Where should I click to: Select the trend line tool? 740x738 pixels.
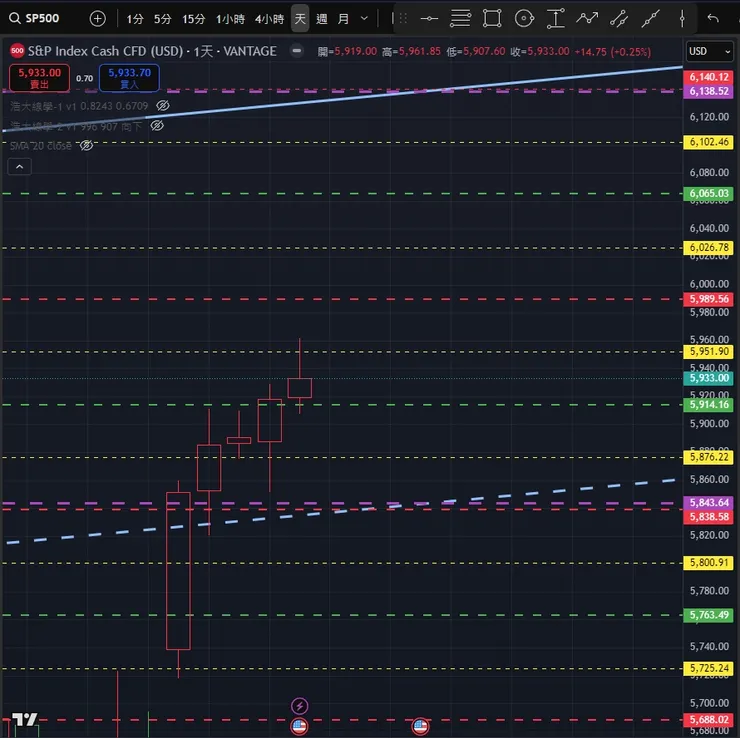coord(650,19)
